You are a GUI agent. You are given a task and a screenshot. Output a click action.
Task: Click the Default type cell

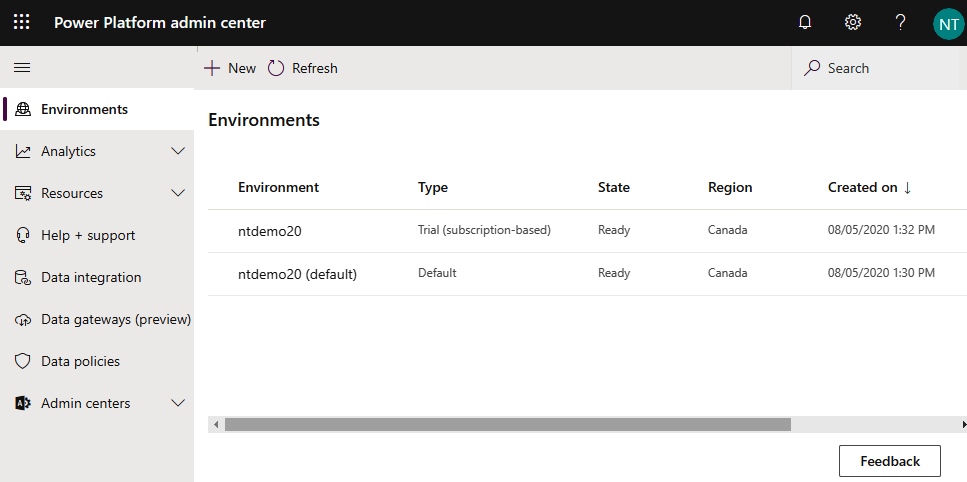[x=437, y=272]
